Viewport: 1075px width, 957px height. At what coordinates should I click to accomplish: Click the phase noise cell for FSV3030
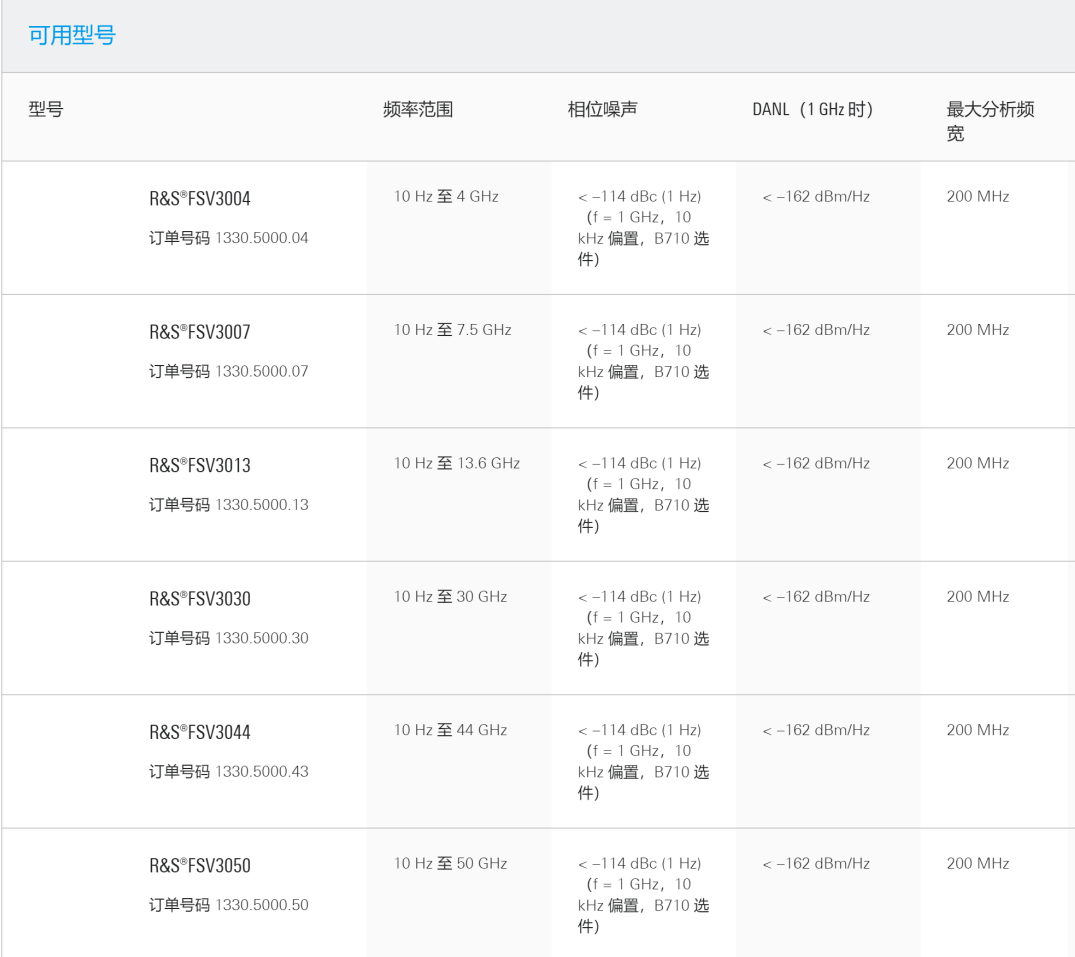pyautogui.click(x=644, y=628)
